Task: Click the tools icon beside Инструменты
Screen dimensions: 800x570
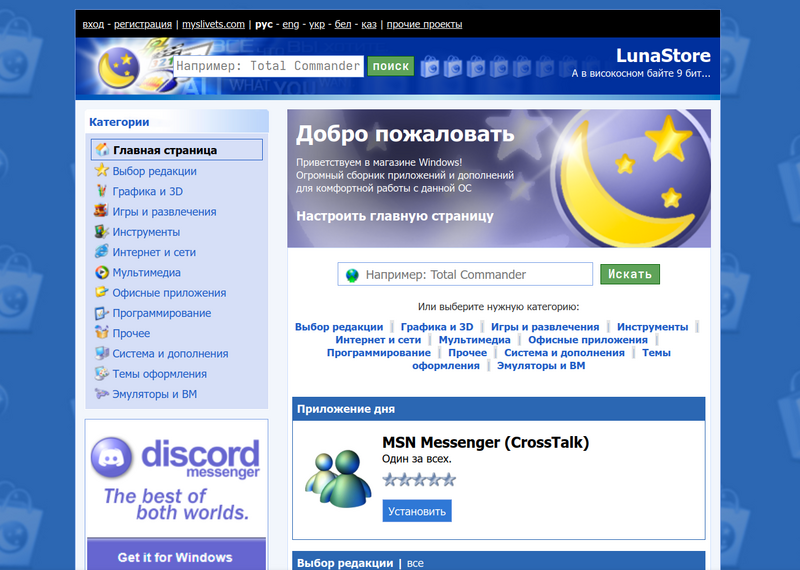Action: [102, 231]
